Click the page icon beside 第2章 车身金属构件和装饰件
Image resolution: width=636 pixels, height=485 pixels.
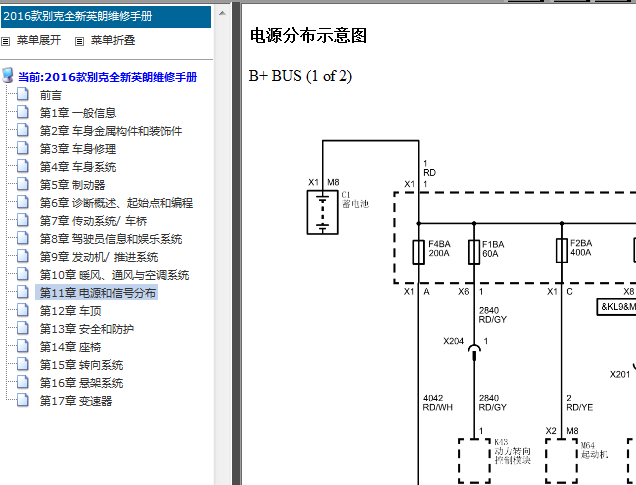click(23, 130)
